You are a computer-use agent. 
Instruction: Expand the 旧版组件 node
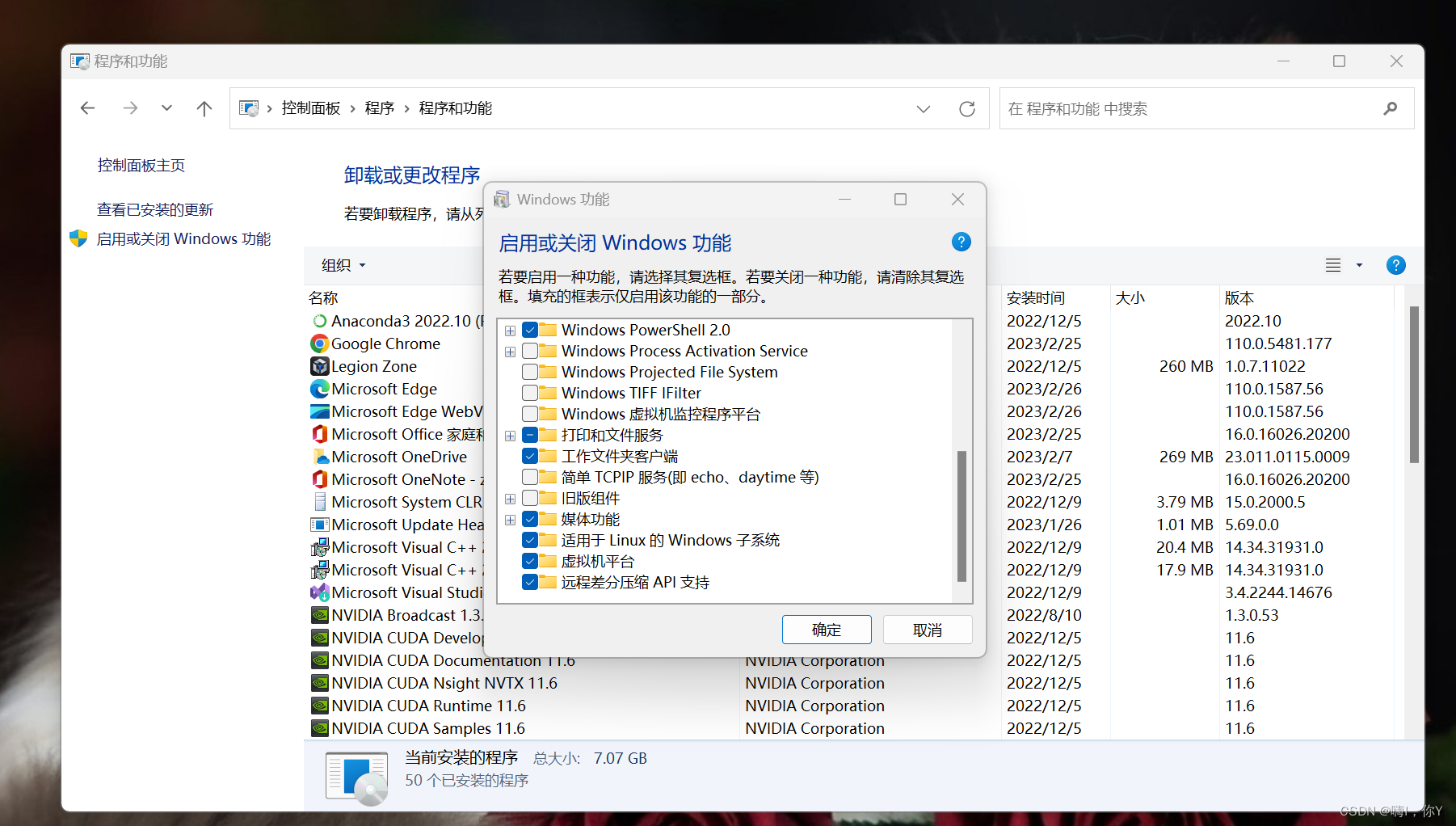click(x=510, y=498)
